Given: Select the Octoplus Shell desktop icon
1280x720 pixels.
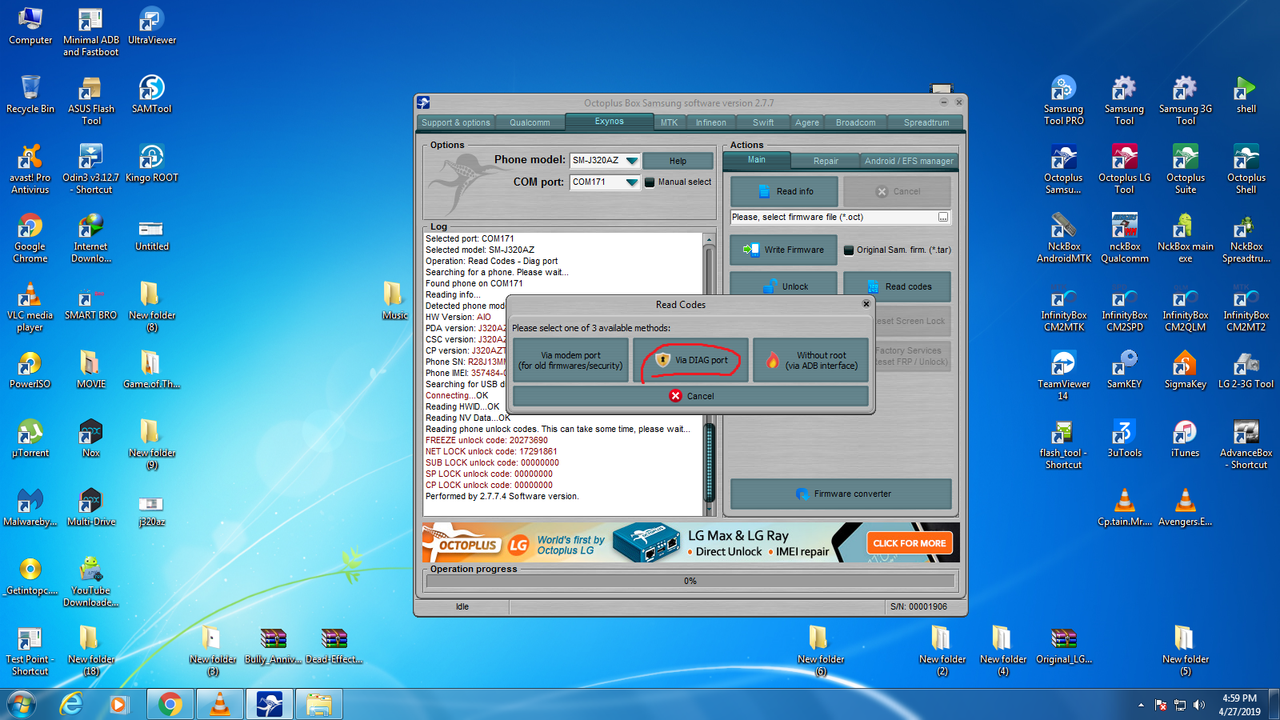Looking at the screenshot, I should tap(1246, 168).
